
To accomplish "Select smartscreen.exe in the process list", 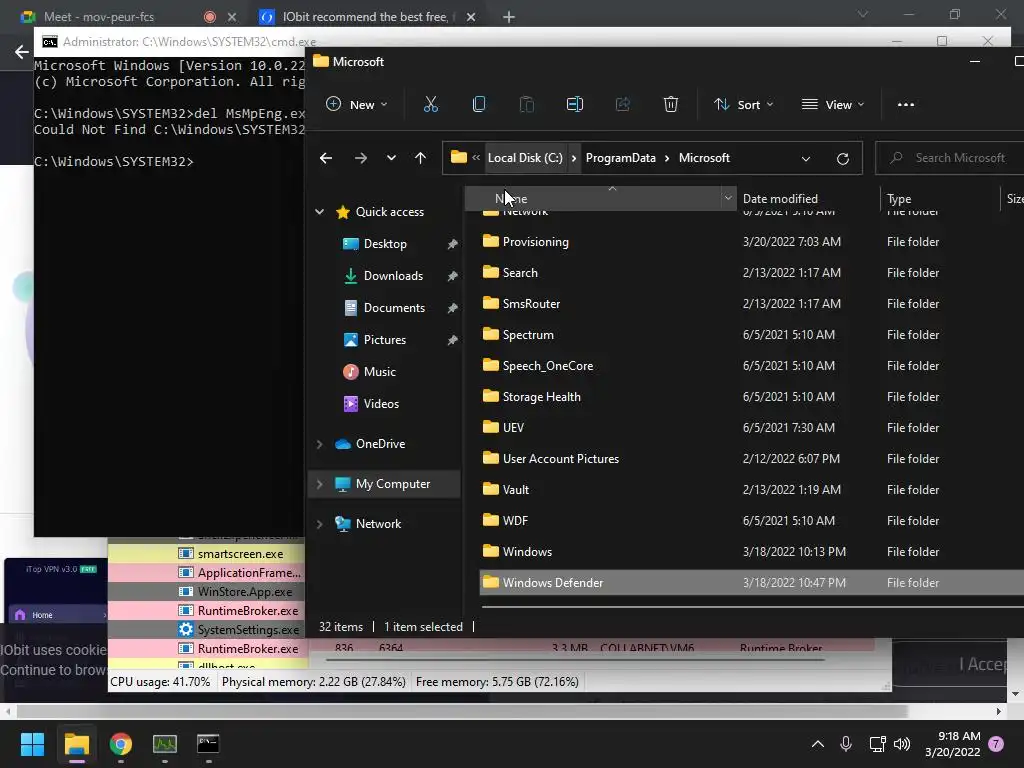I will pyautogui.click(x=240, y=554).
